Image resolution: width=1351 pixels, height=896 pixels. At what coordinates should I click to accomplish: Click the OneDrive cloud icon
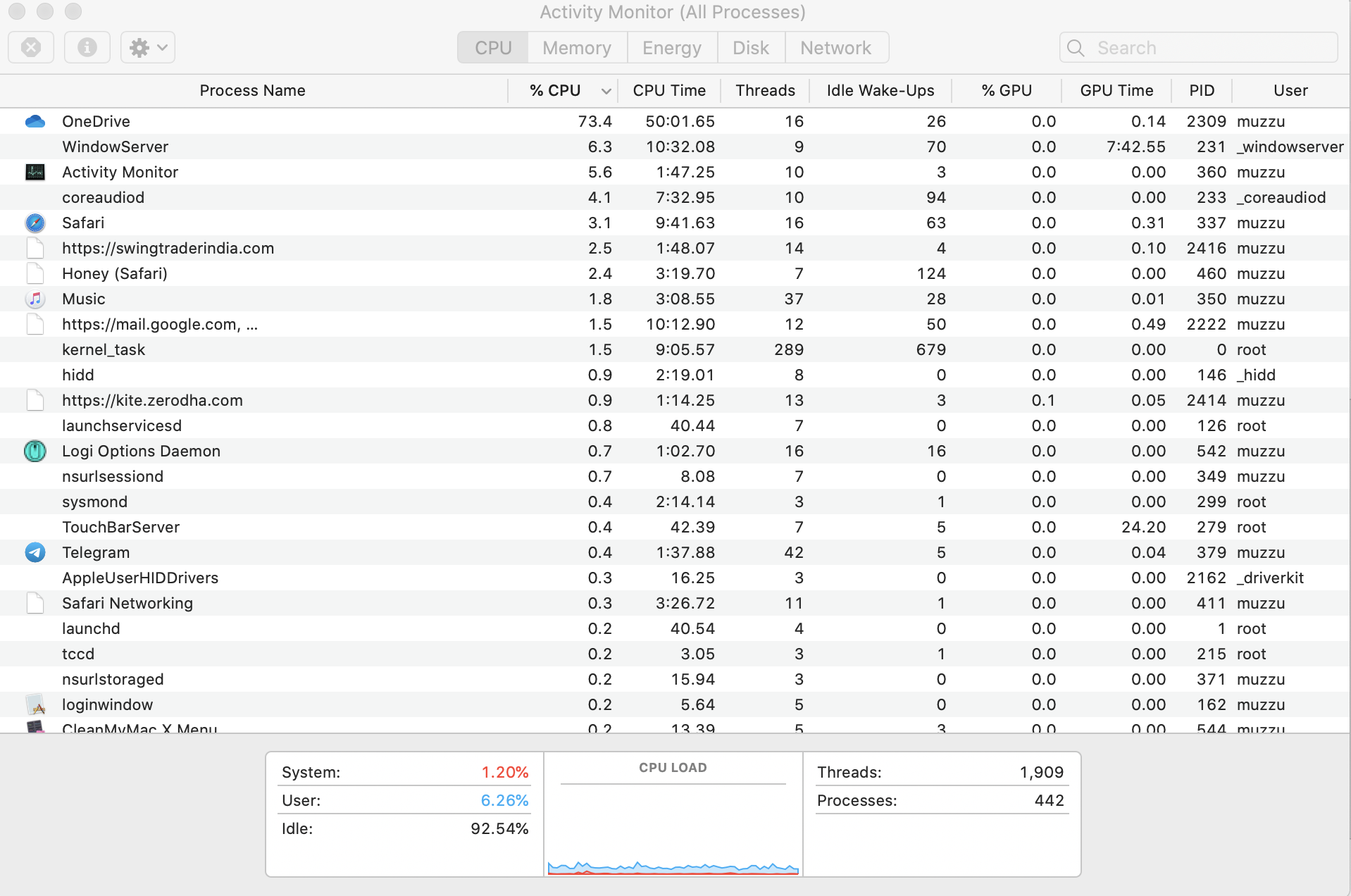[35, 121]
